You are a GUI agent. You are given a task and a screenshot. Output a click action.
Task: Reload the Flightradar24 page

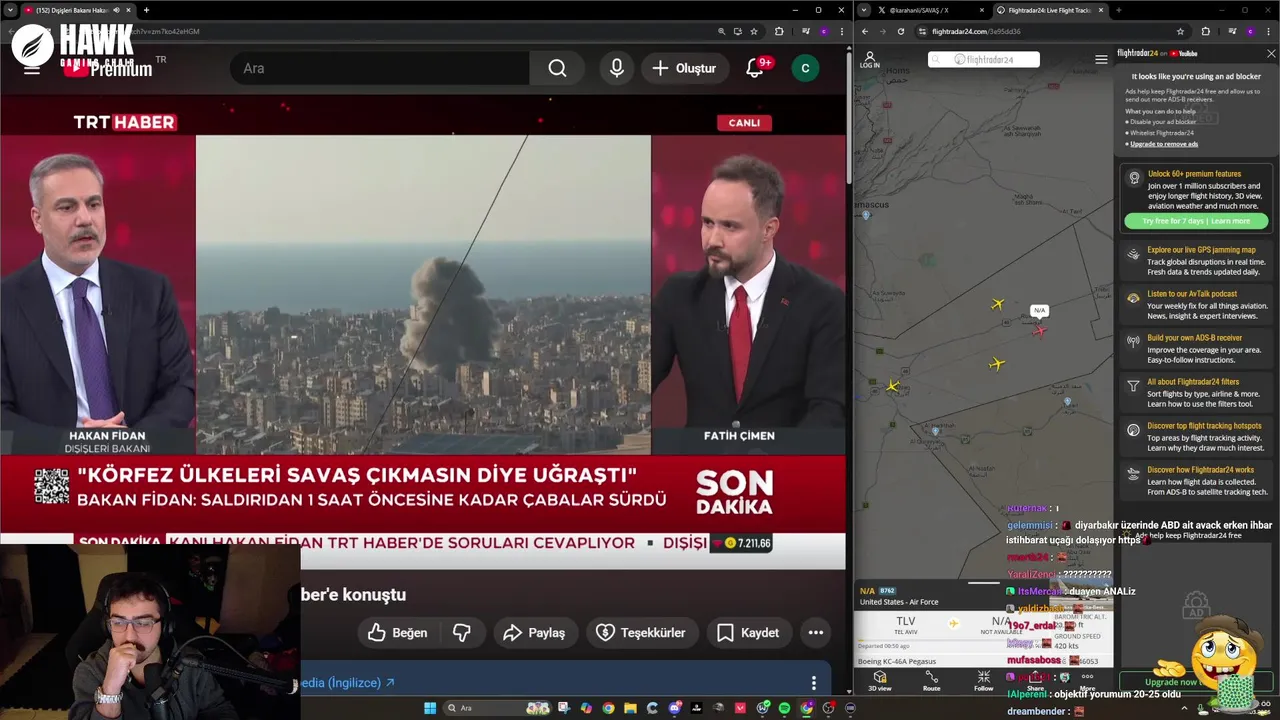pyautogui.click(x=900, y=31)
